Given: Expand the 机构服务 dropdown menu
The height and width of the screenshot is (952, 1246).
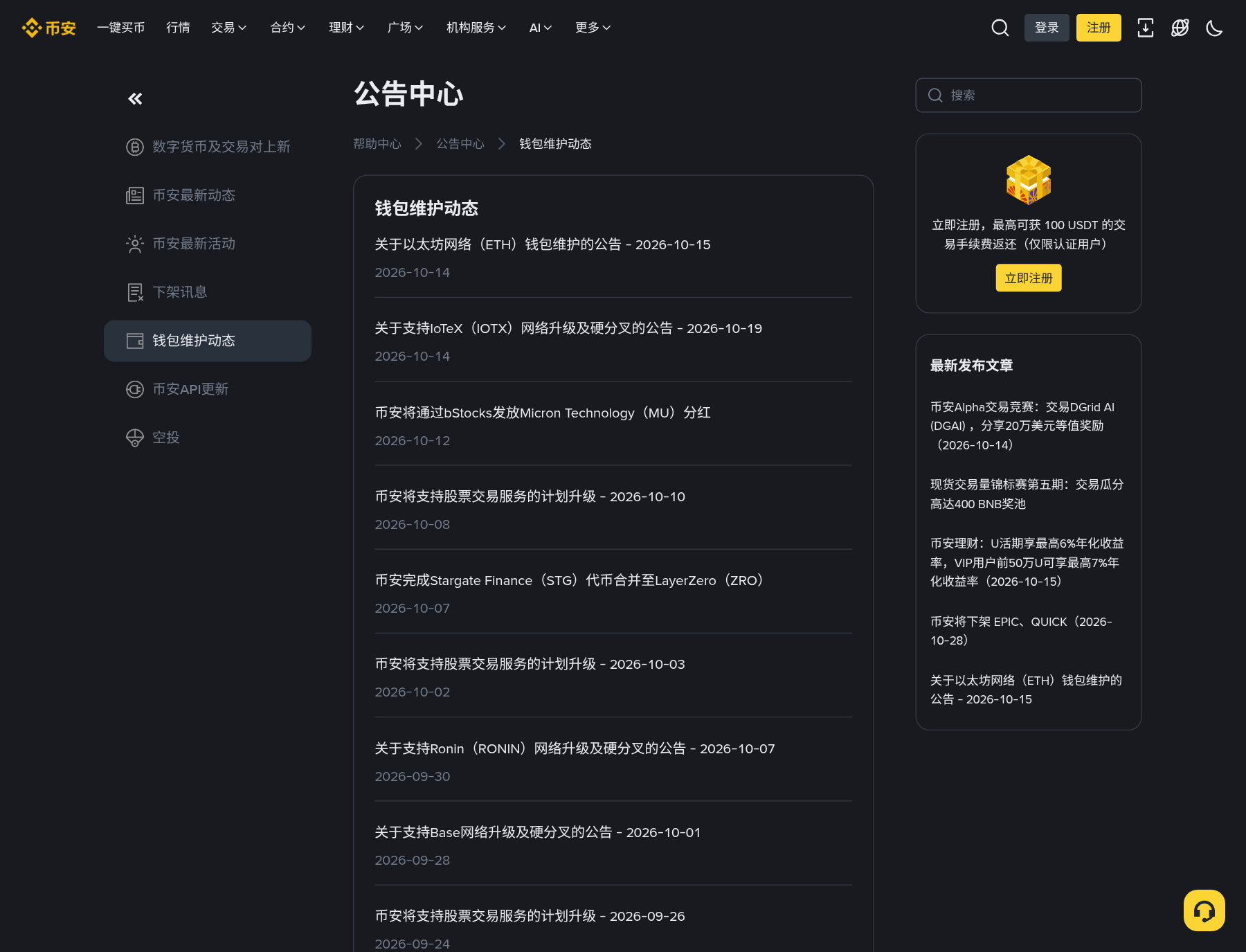Looking at the screenshot, I should coord(476,28).
